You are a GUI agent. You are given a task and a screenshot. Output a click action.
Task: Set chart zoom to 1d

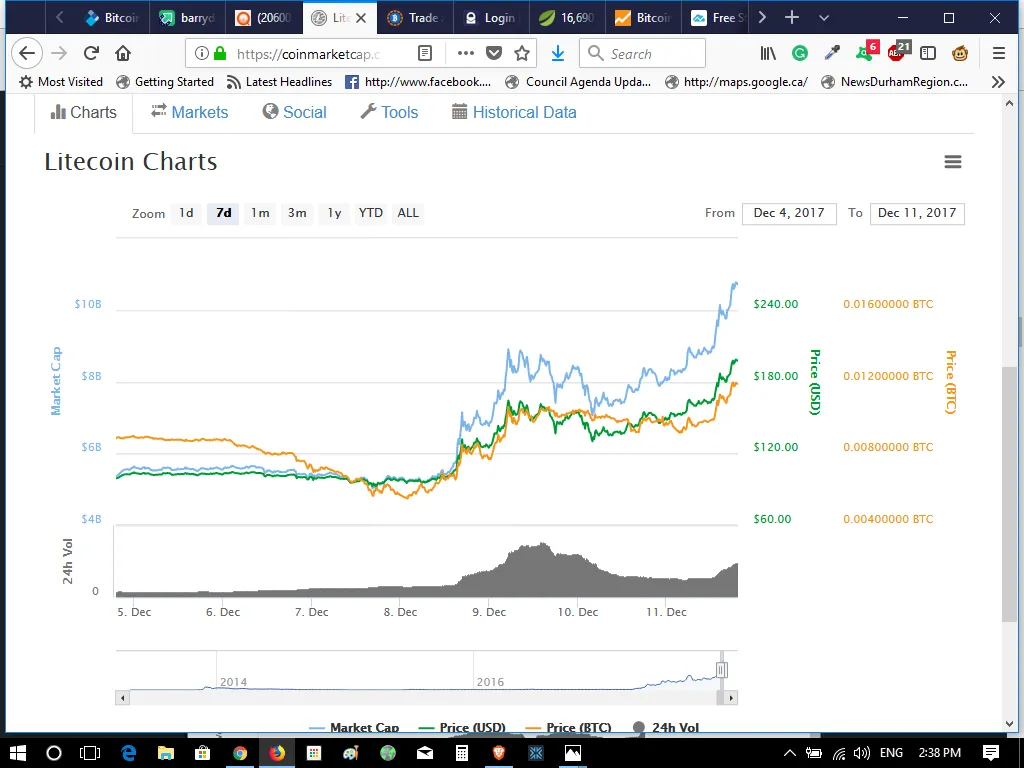click(186, 213)
